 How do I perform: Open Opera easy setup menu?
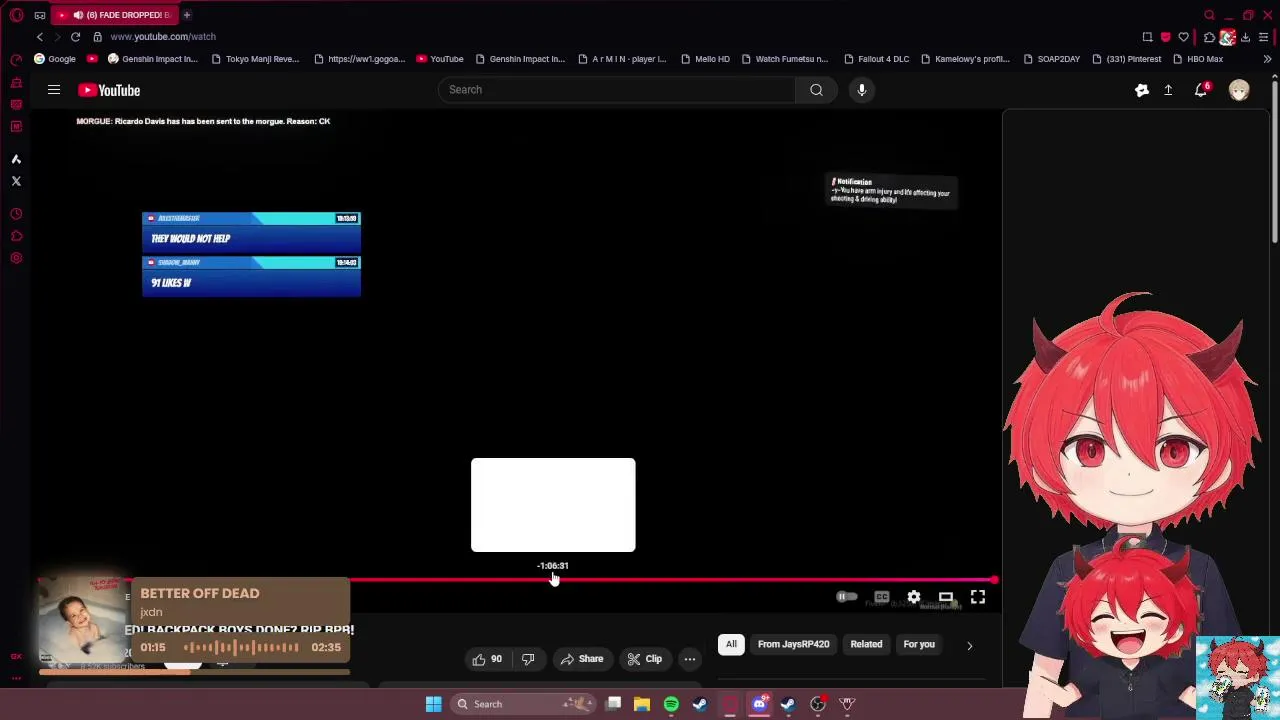click(x=1264, y=37)
